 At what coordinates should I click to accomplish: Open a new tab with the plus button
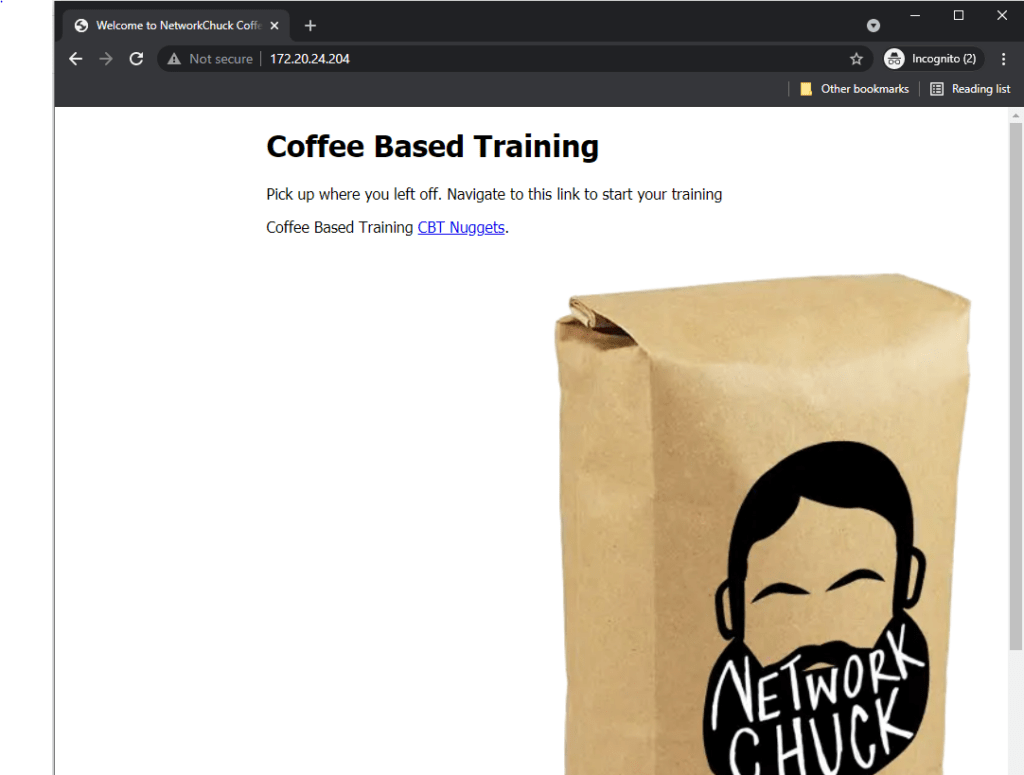click(x=310, y=25)
